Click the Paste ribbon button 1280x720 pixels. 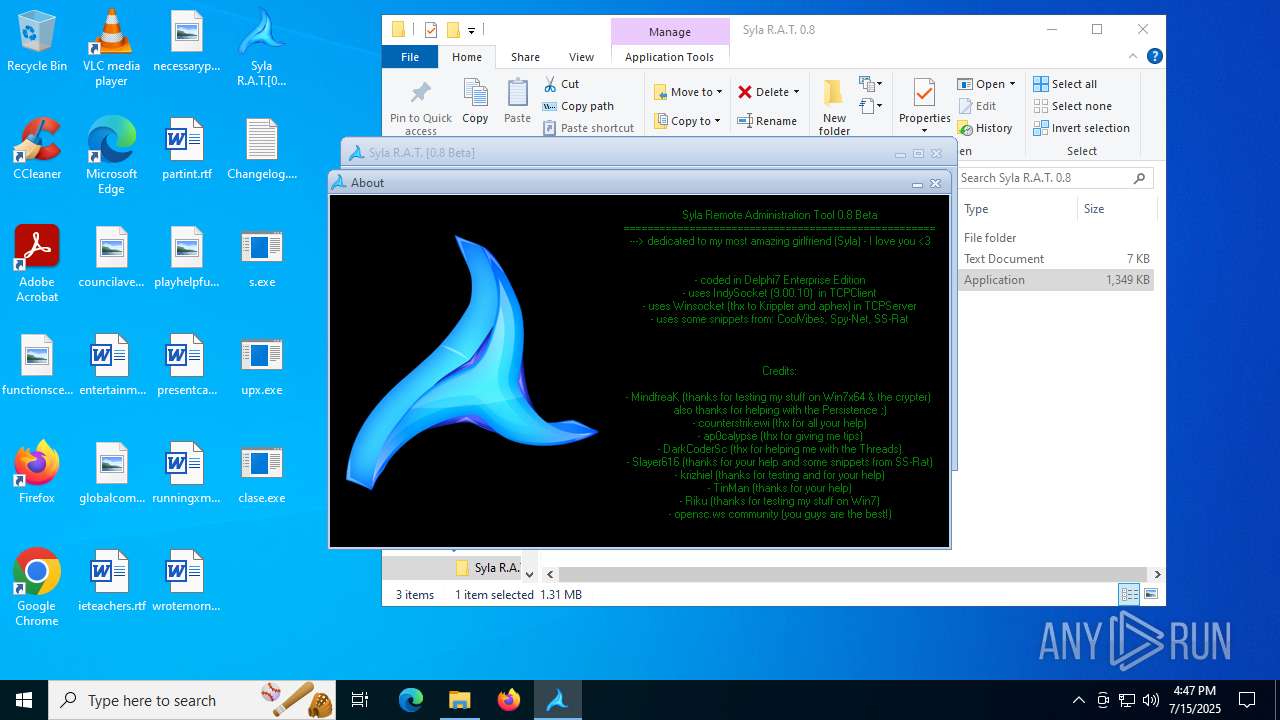[517, 102]
